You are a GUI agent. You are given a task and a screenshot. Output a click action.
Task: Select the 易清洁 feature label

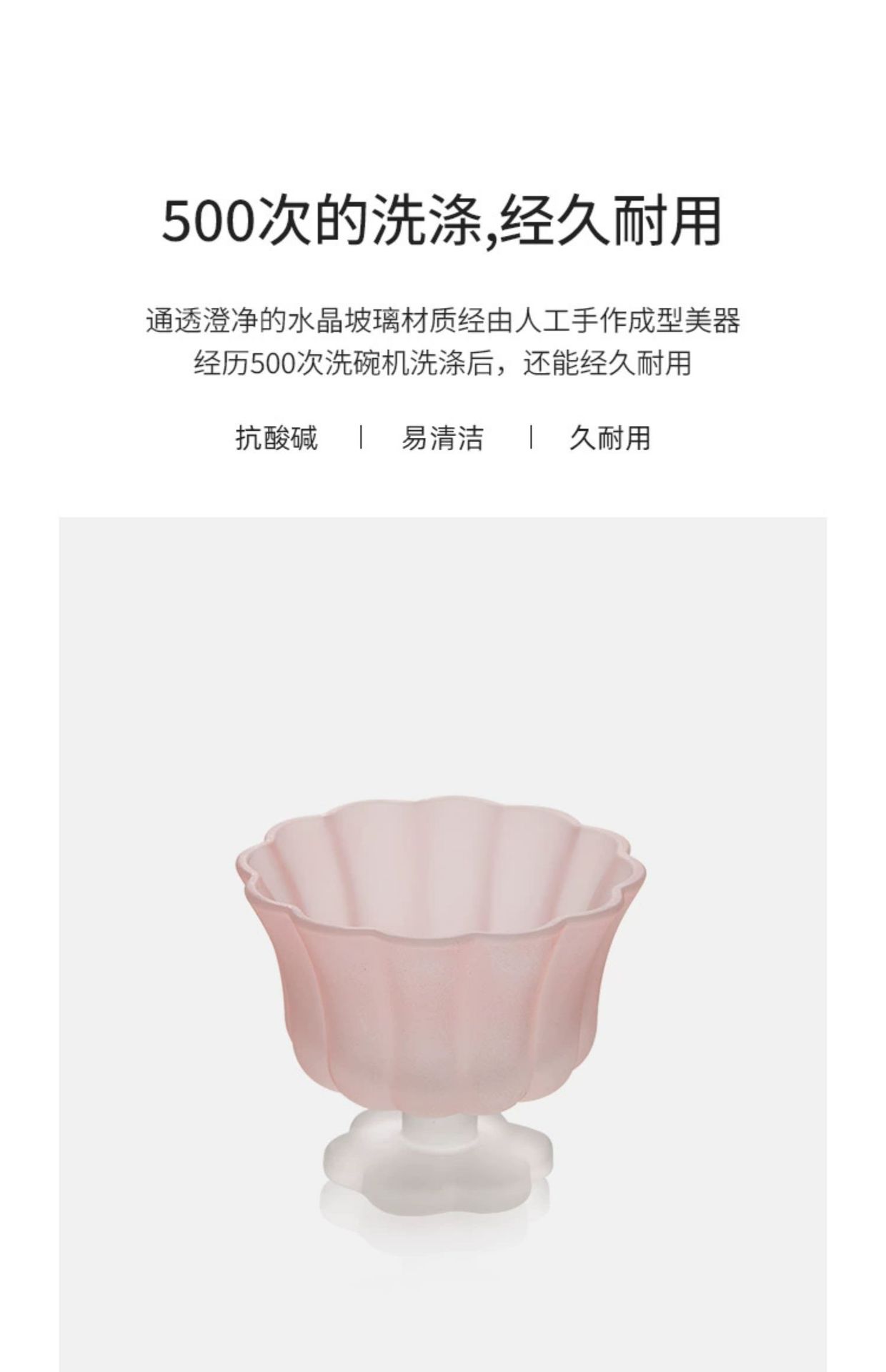click(x=442, y=437)
